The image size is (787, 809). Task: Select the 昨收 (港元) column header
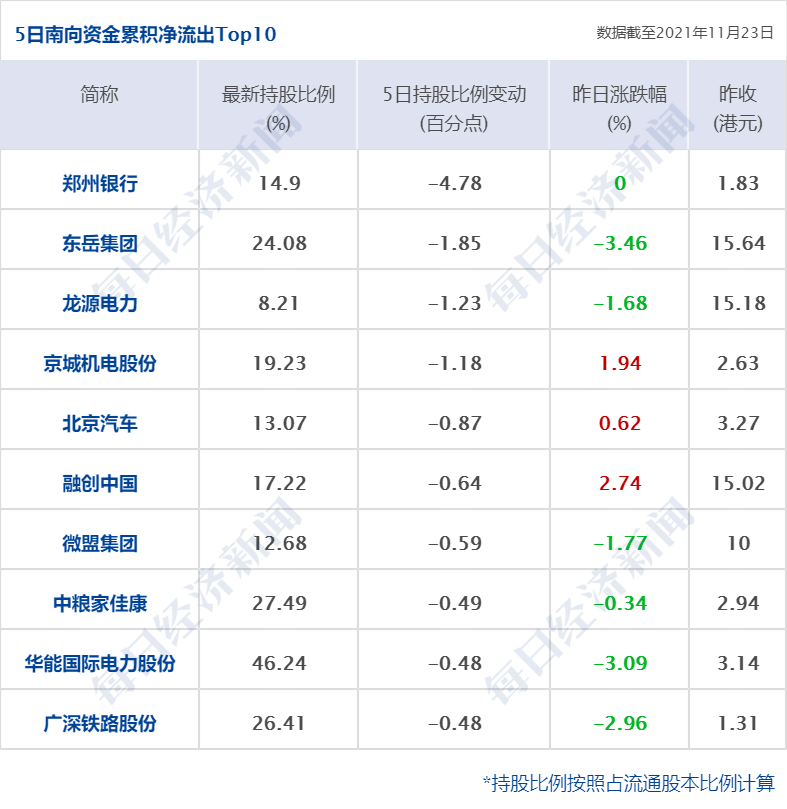738,107
